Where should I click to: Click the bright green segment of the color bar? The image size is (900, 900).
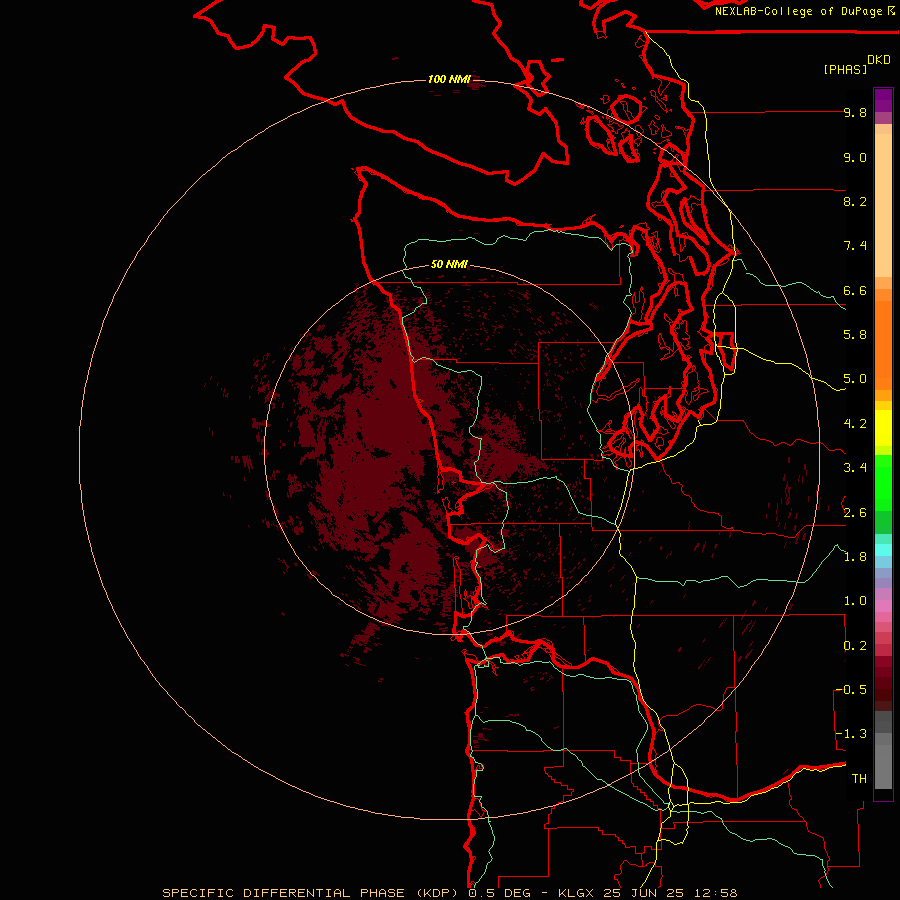(x=883, y=482)
